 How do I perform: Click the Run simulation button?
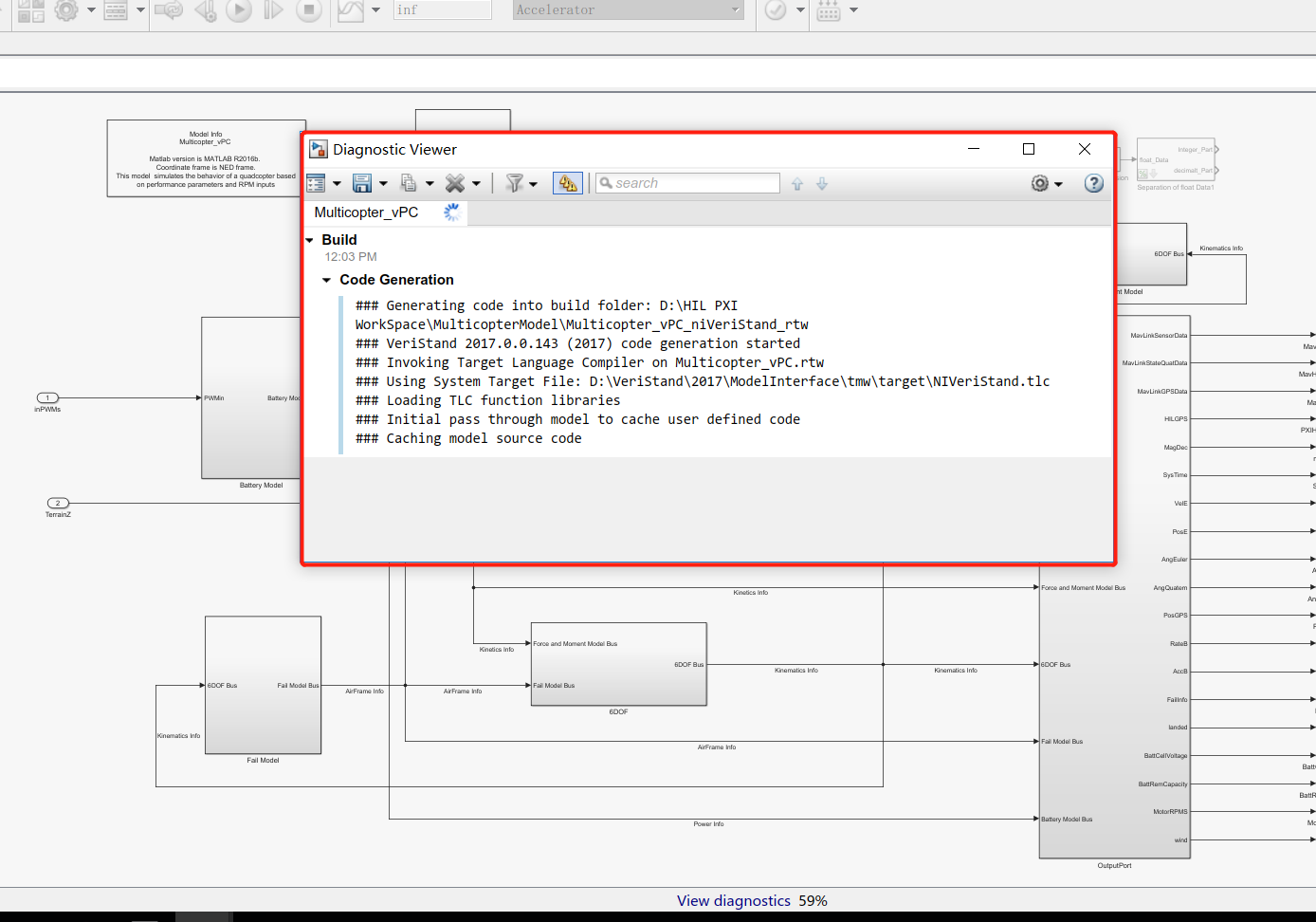tap(239, 10)
